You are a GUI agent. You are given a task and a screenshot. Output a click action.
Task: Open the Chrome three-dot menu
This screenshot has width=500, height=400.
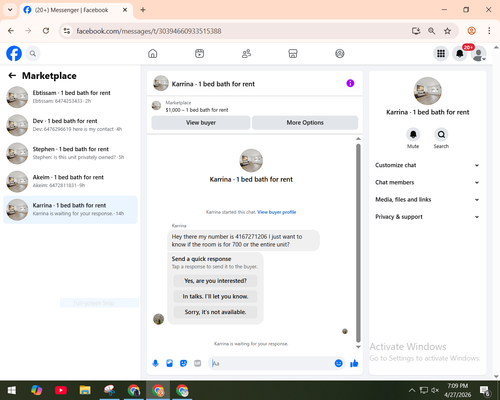coord(489,31)
